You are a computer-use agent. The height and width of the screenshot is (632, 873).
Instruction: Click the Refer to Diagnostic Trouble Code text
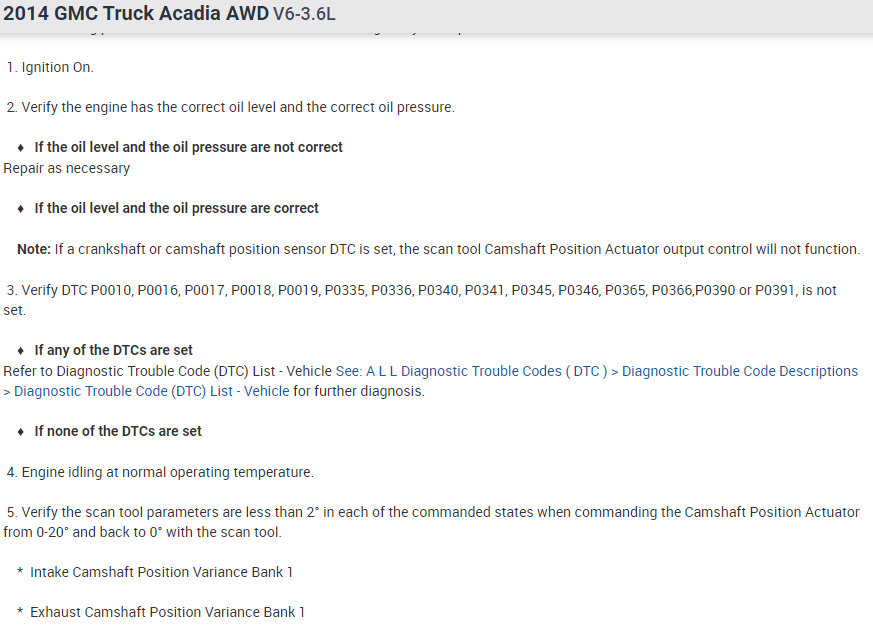coord(168,371)
